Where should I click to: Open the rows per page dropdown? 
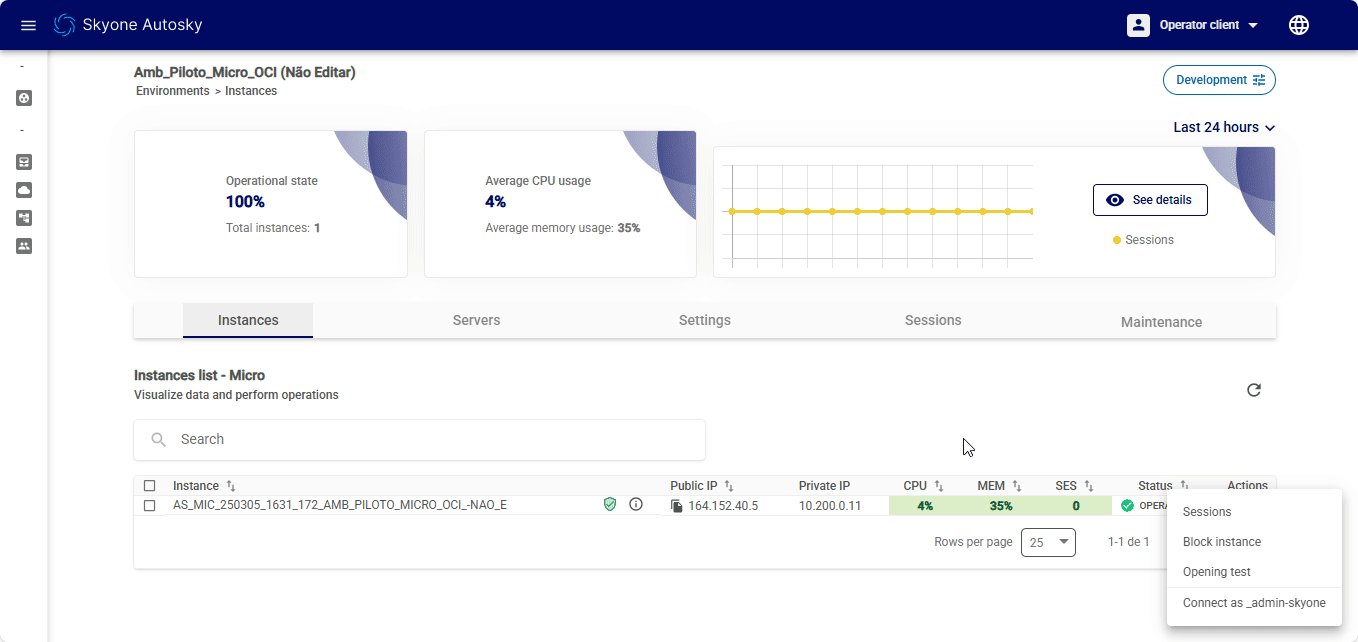coord(1047,542)
